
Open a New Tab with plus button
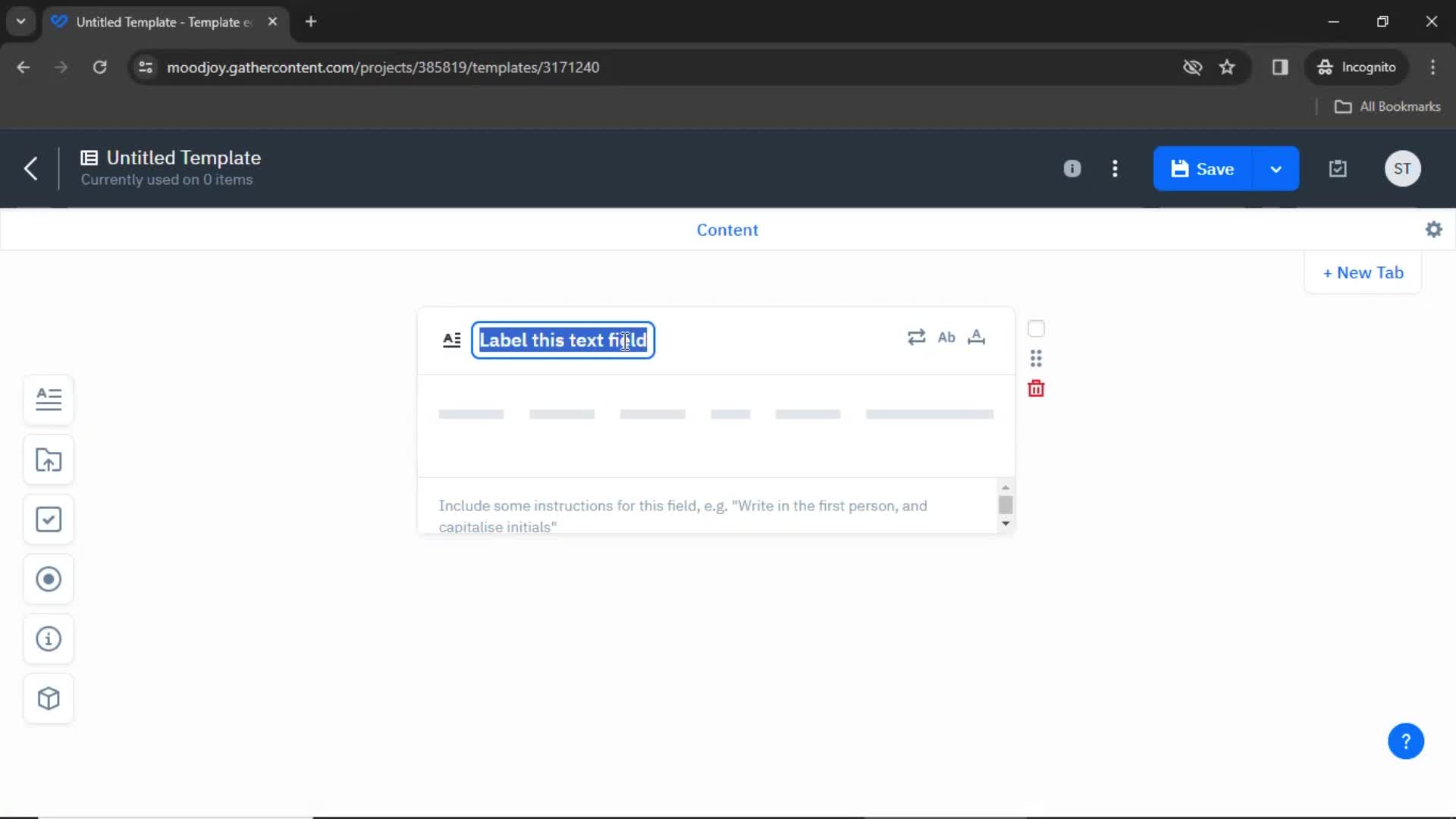[x=1362, y=272]
